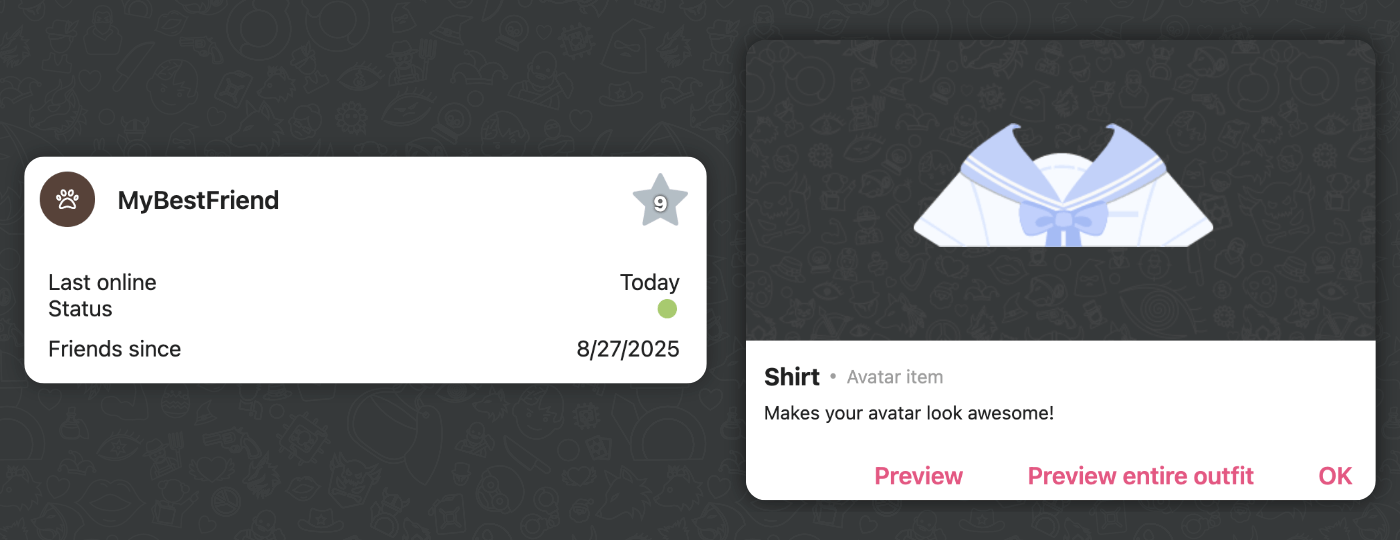
Task: Click the level 9 star badge
Action: tap(660, 201)
